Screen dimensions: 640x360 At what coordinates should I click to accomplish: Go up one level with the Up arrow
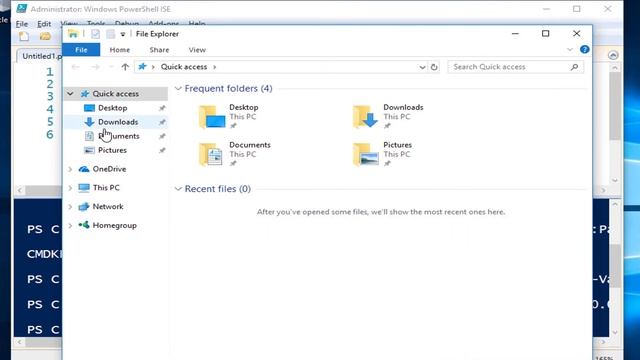click(125, 67)
